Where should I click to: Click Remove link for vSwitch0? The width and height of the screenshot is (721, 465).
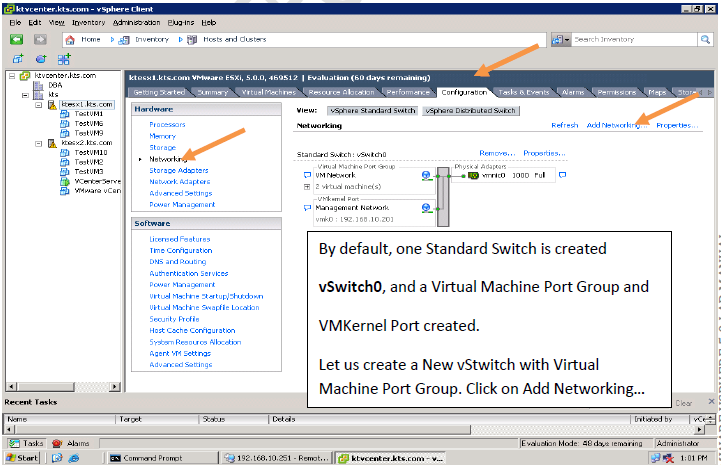pyautogui.click(x=497, y=153)
